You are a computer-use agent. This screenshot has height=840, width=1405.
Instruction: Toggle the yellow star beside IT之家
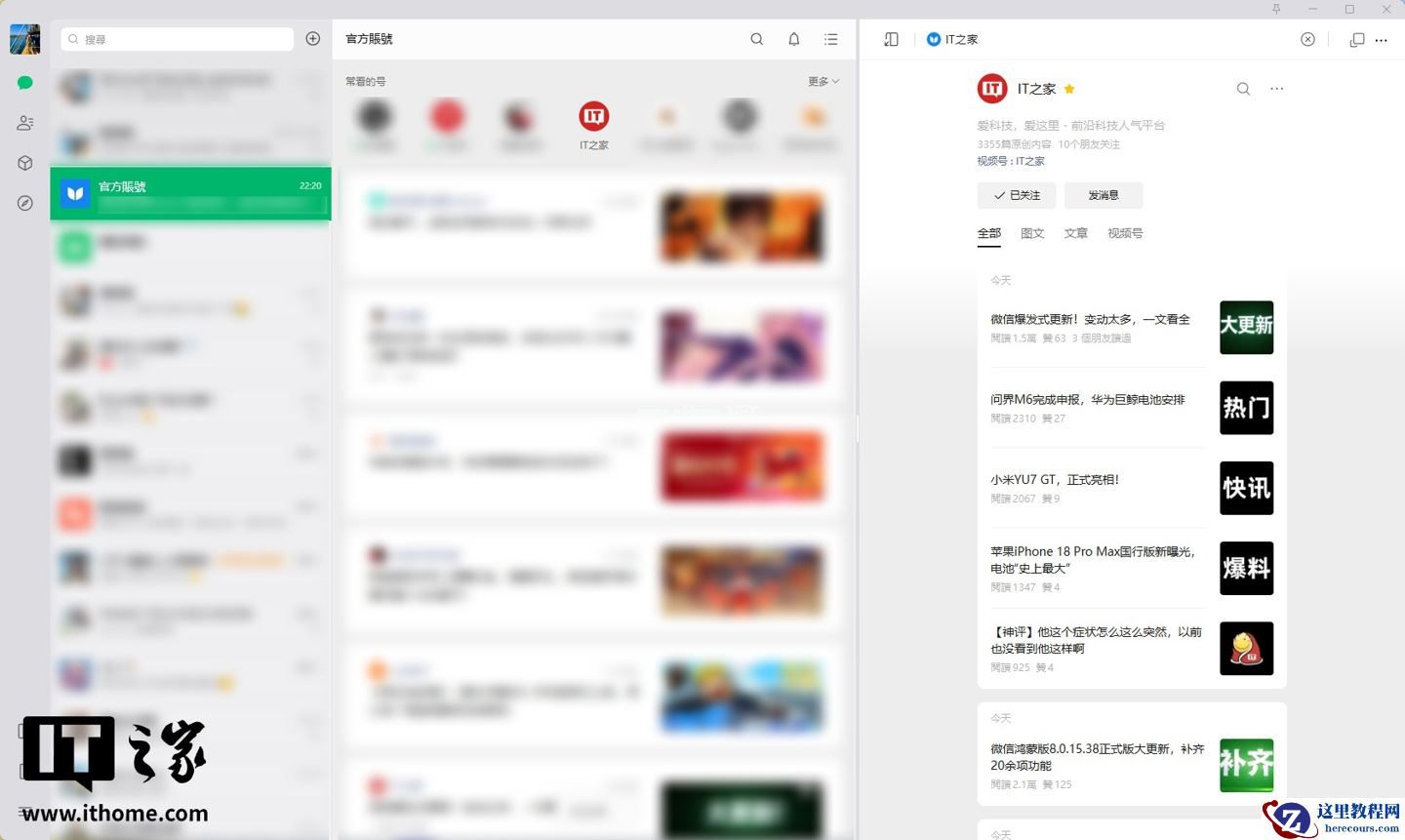click(x=1069, y=89)
